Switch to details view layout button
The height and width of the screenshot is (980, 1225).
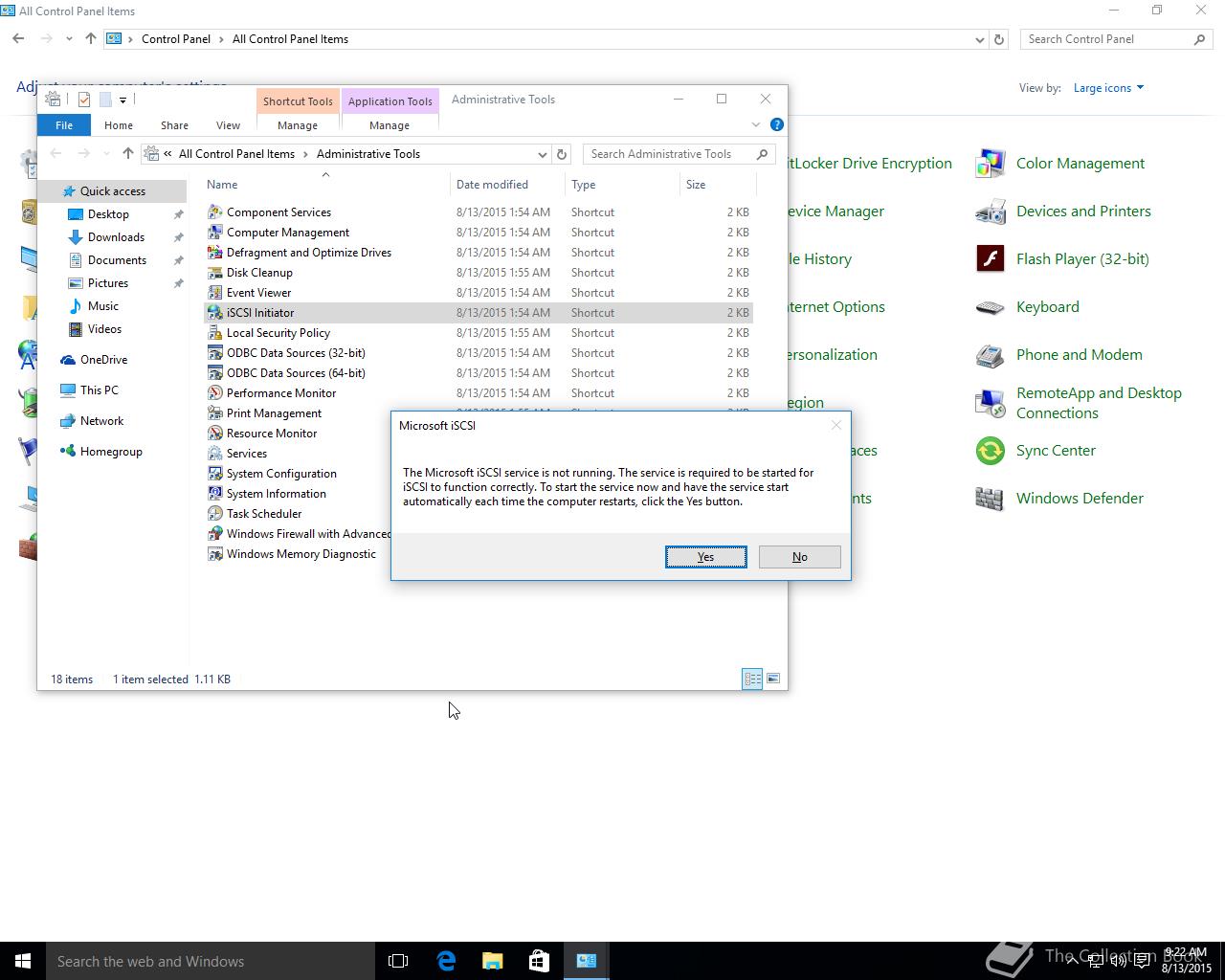coord(753,679)
